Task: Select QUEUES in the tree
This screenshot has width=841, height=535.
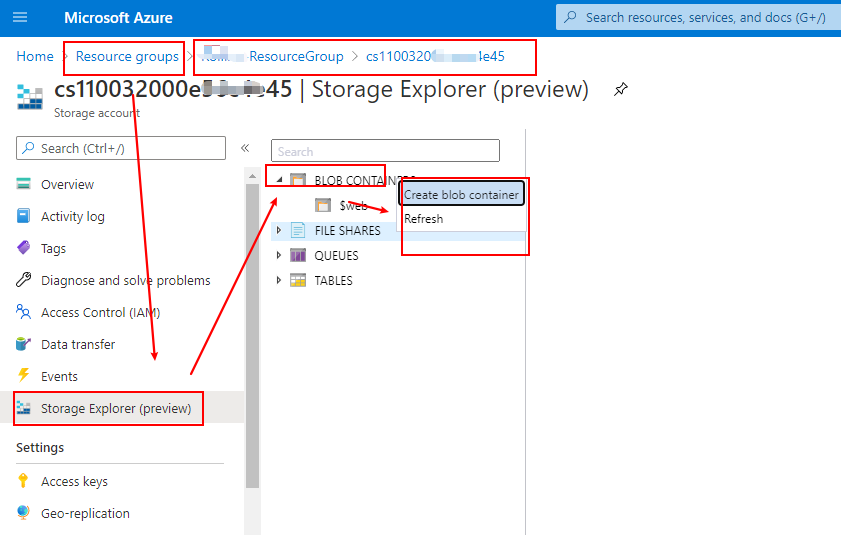Action: point(336,256)
